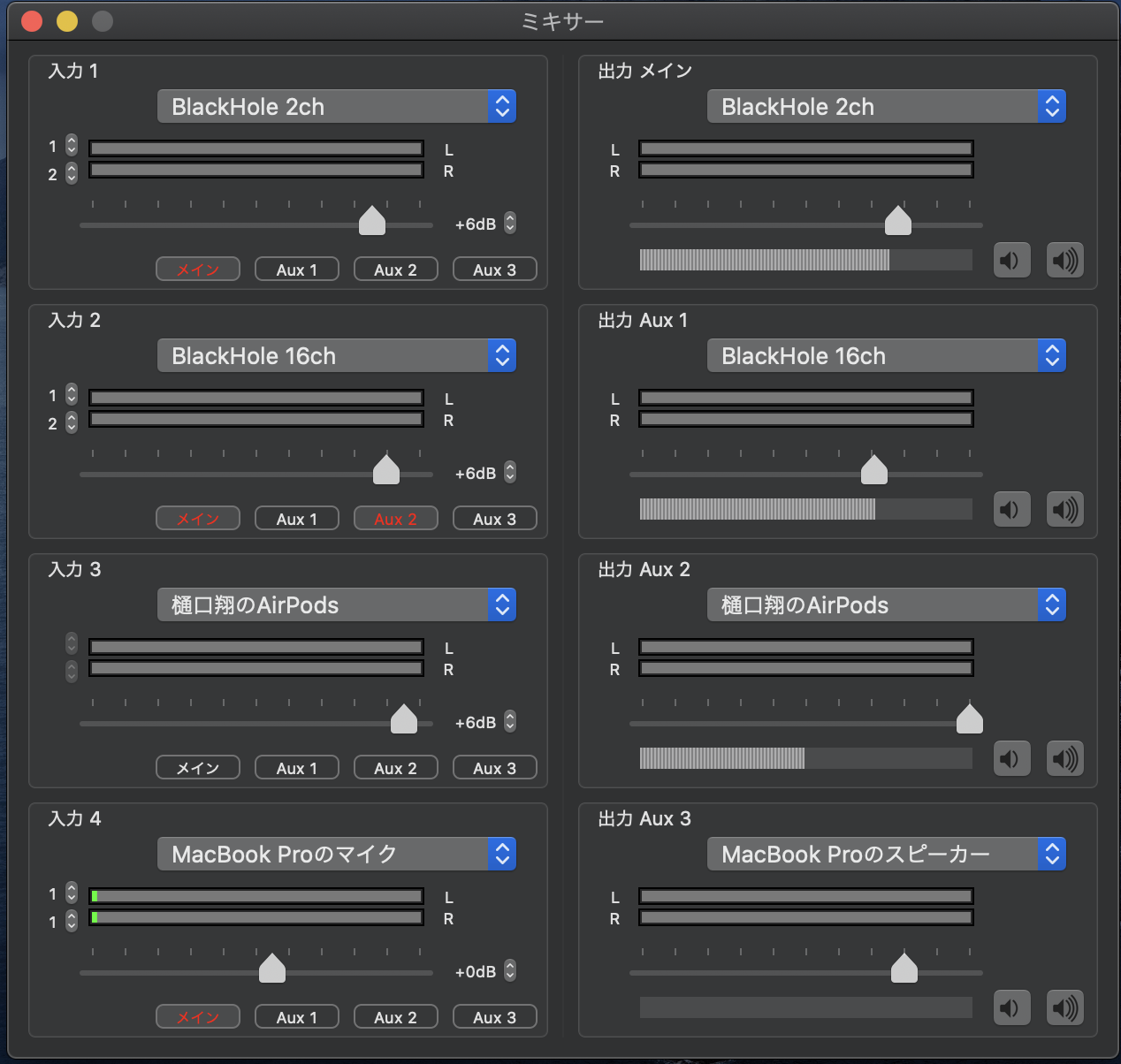Click Output Aux 1 volume level bar
This screenshot has width=1121, height=1064.
tap(806, 509)
